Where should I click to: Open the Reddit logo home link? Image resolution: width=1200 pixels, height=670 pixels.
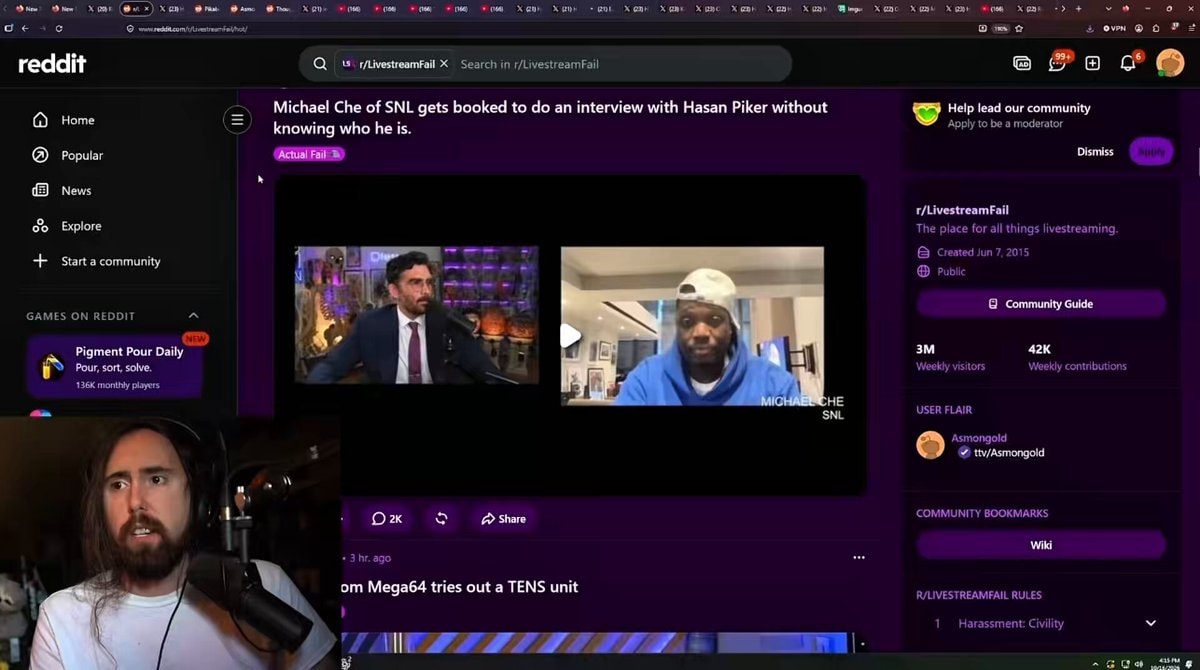point(52,64)
